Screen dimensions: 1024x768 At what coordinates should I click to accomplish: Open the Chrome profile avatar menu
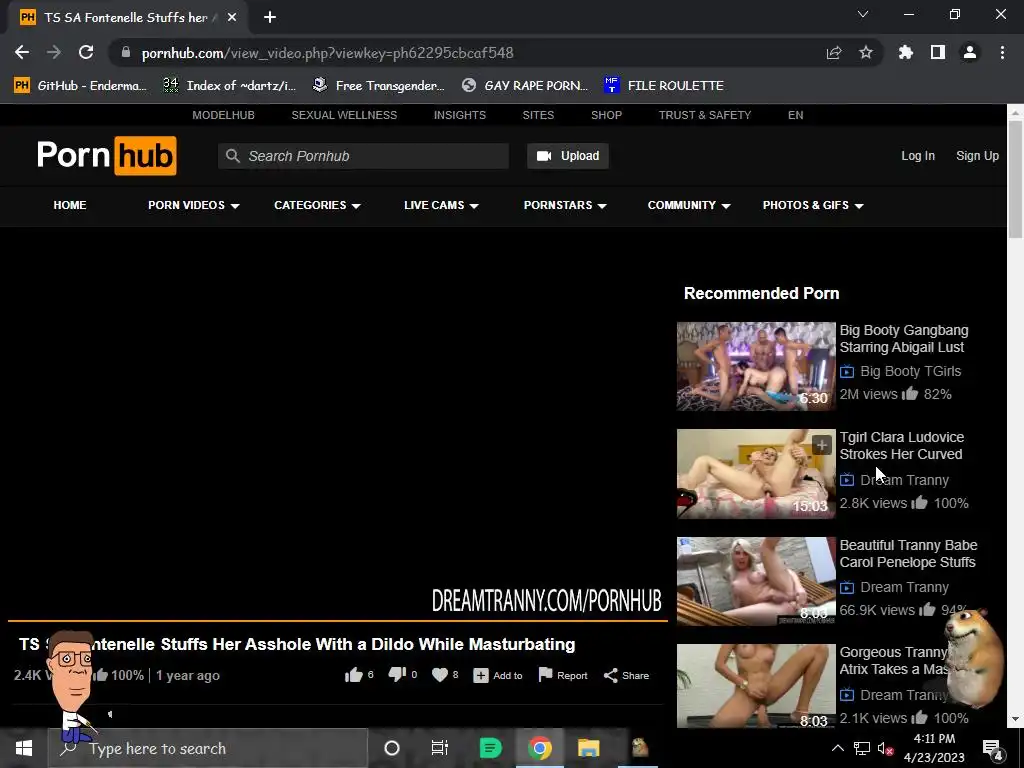970,52
